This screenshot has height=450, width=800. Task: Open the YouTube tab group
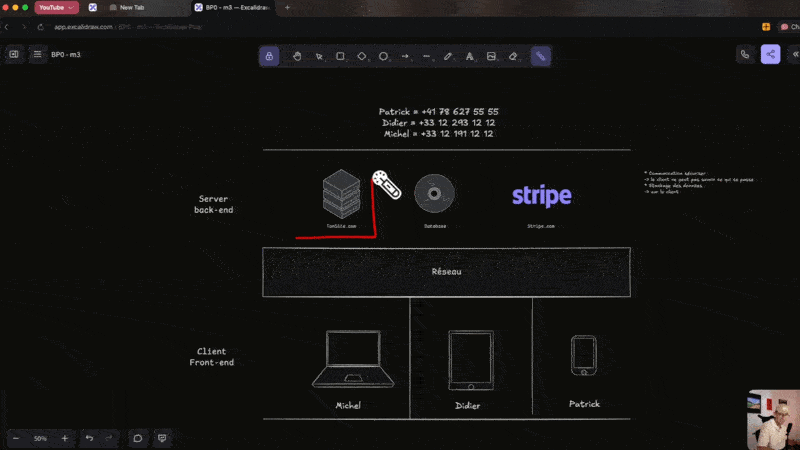(57, 7)
